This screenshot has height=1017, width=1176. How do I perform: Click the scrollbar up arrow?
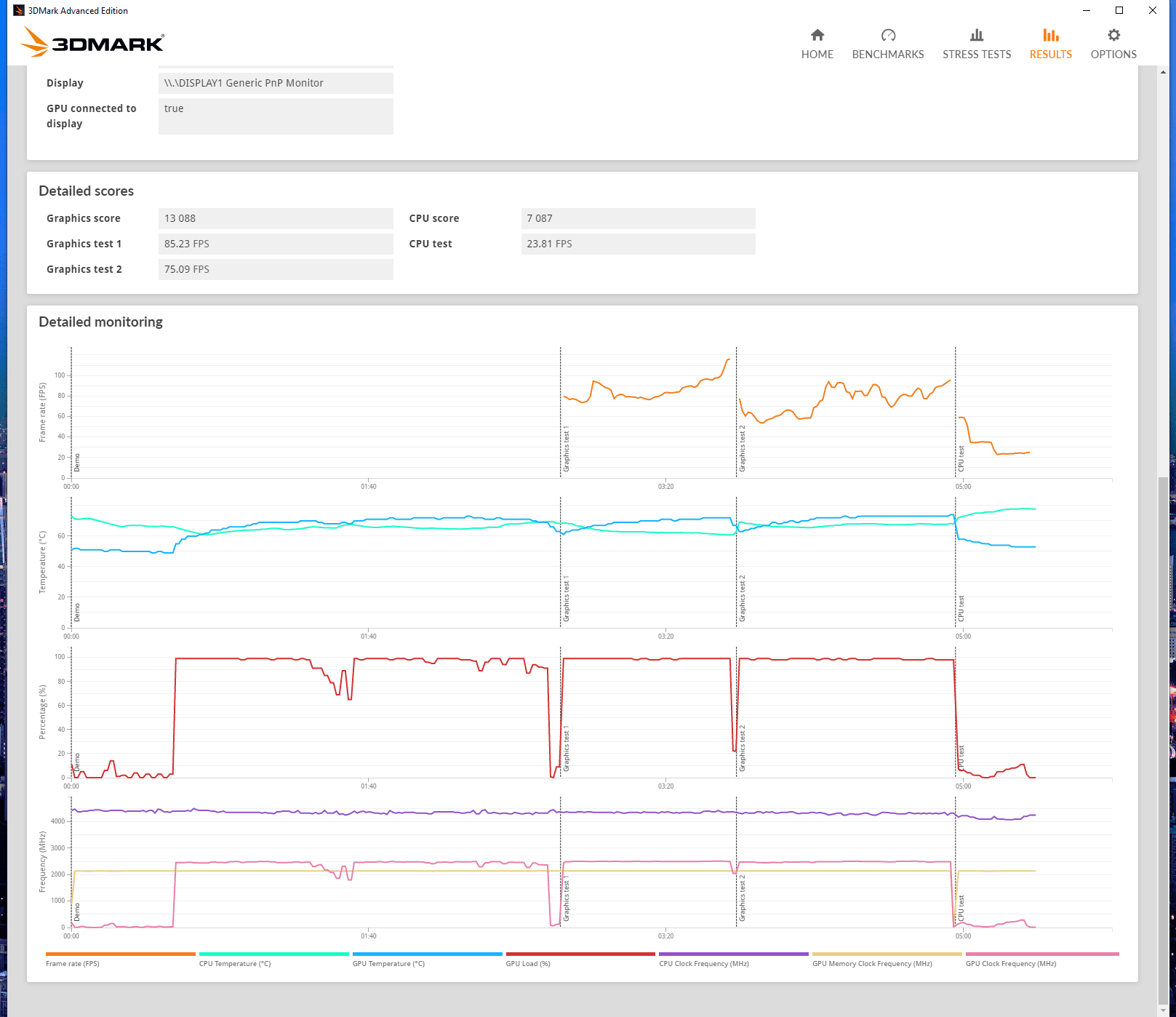[x=1163, y=72]
